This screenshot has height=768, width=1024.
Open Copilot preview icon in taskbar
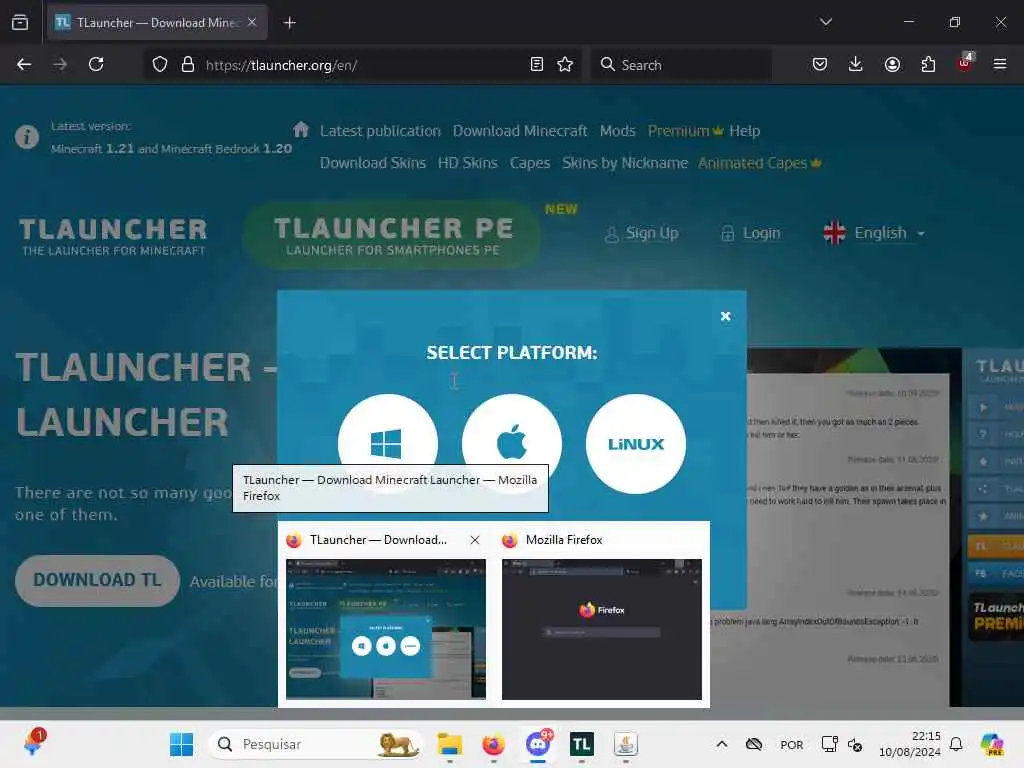[x=993, y=744]
